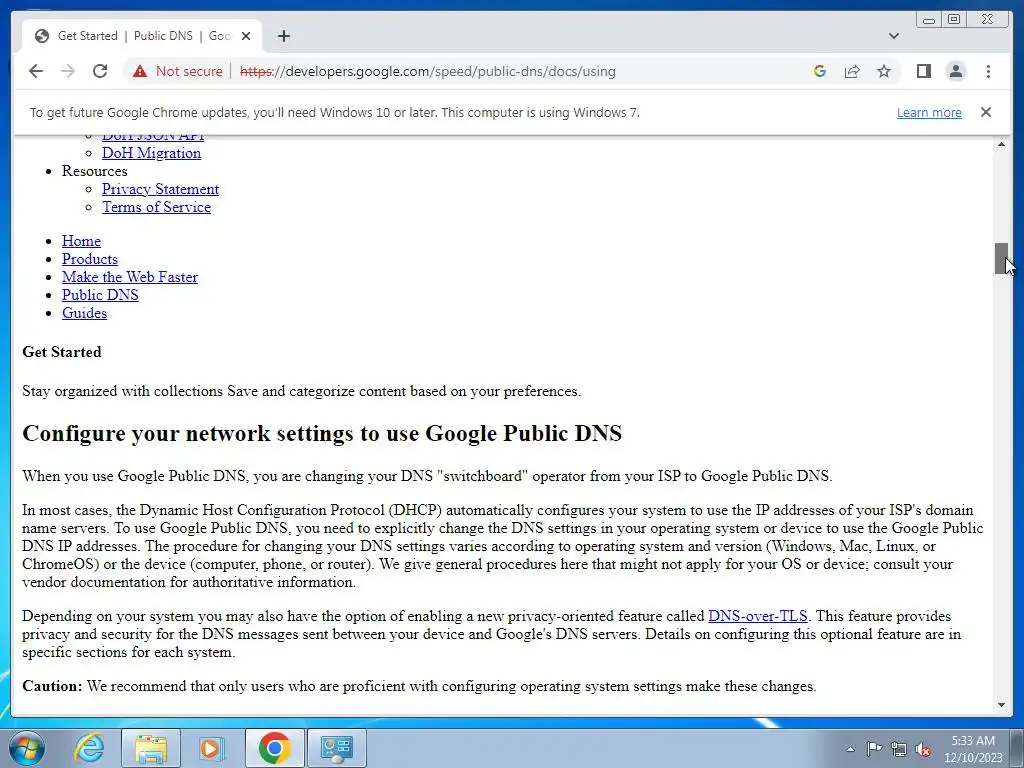Open network status tray icon
1024x768 pixels.
coord(899,749)
